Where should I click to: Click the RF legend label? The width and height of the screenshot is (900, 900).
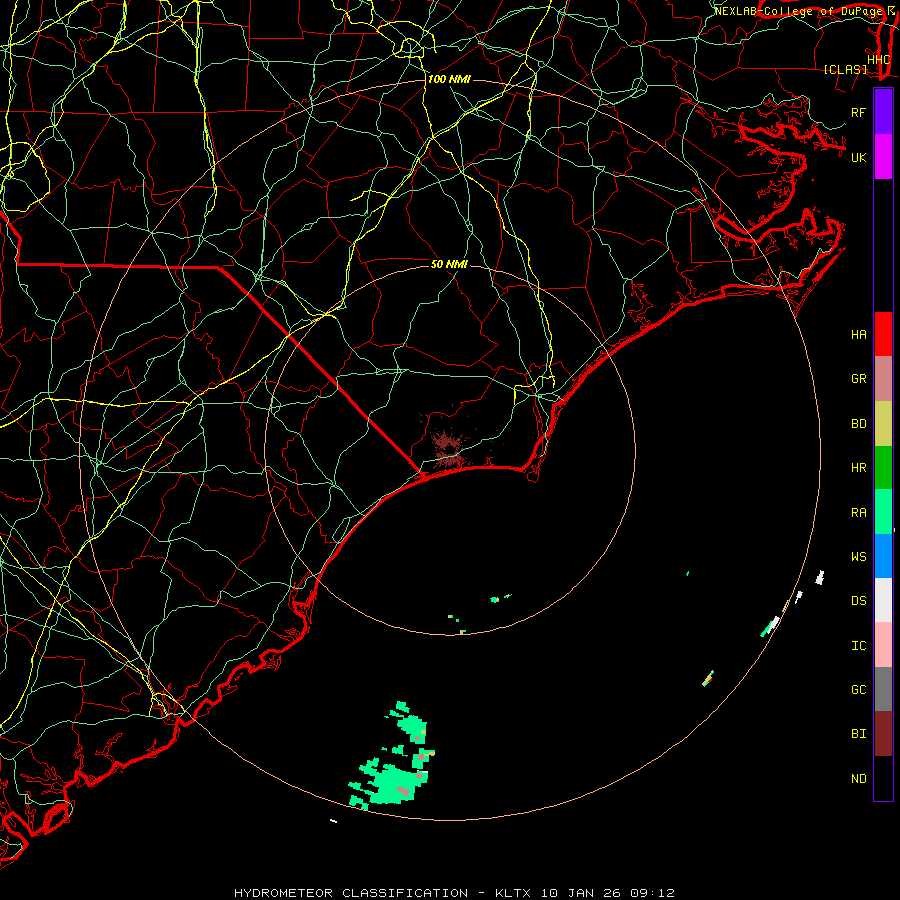tap(858, 112)
